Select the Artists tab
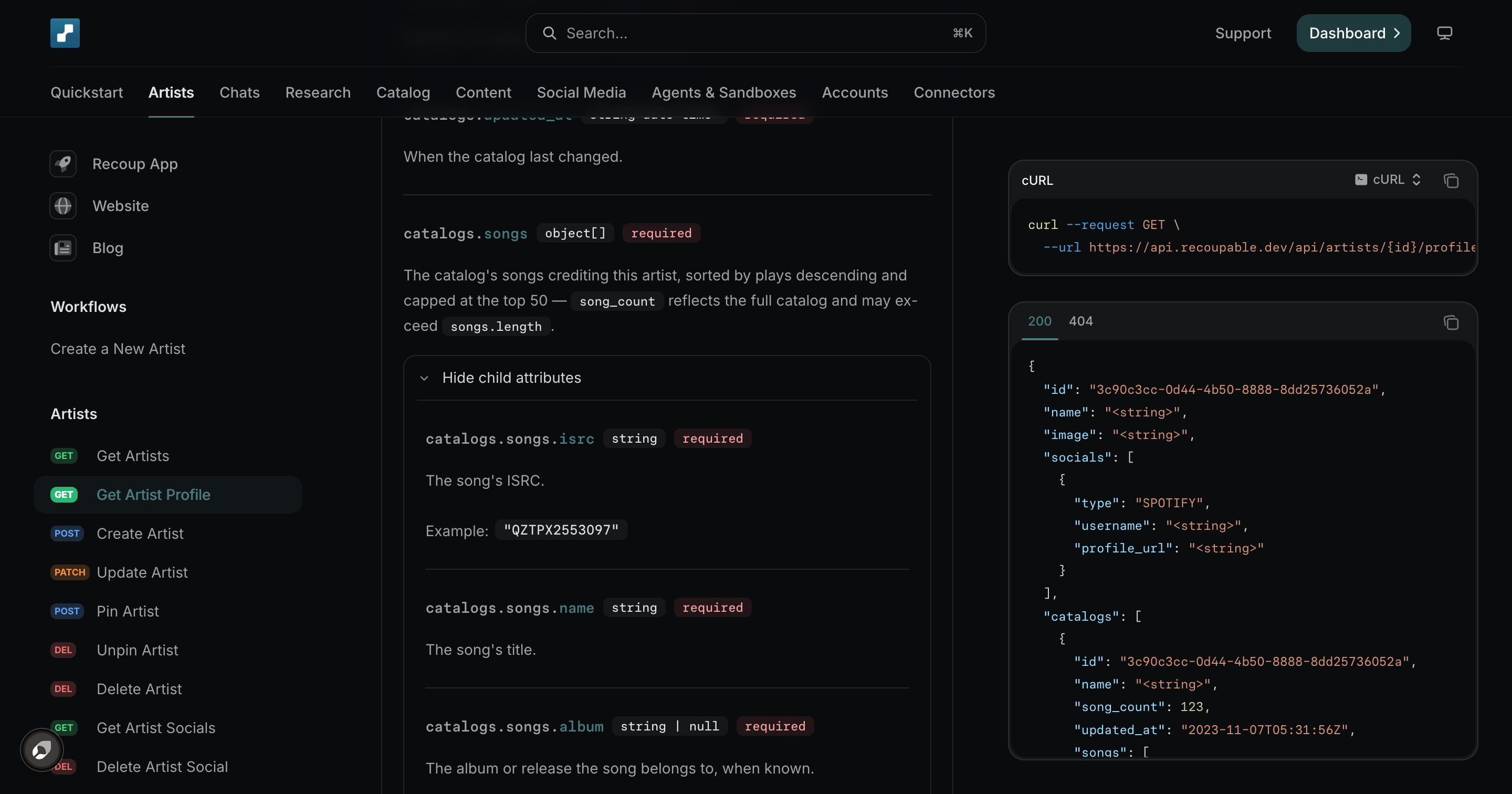Viewport: 1512px width, 794px height. point(171,93)
